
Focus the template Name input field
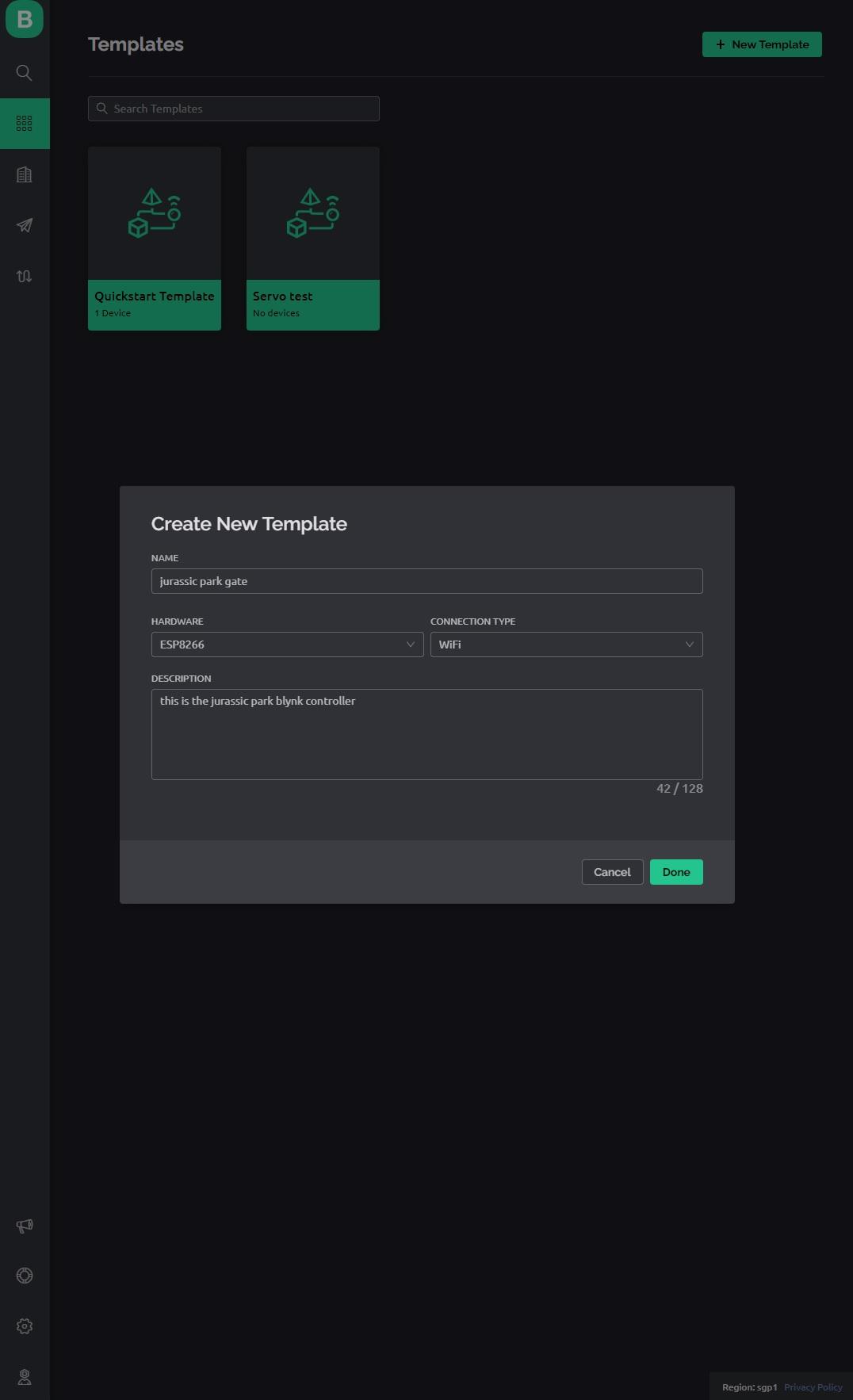[426, 581]
